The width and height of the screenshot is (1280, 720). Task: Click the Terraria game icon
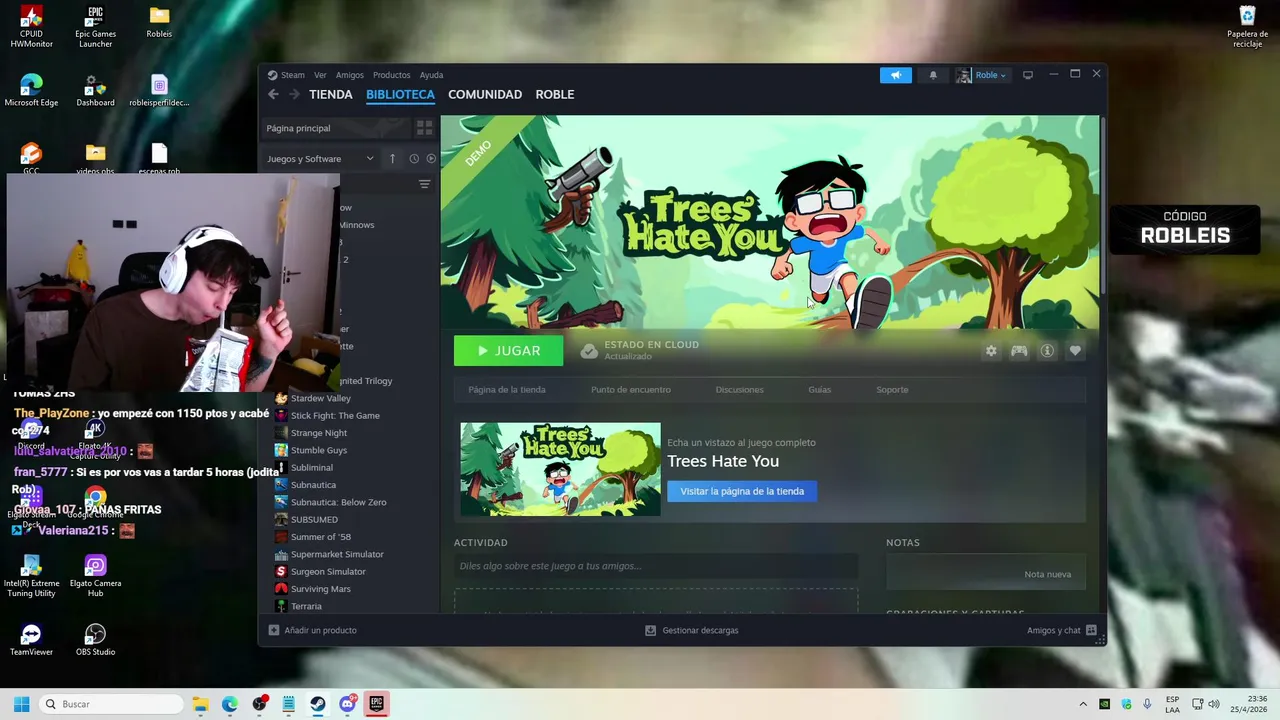281,606
